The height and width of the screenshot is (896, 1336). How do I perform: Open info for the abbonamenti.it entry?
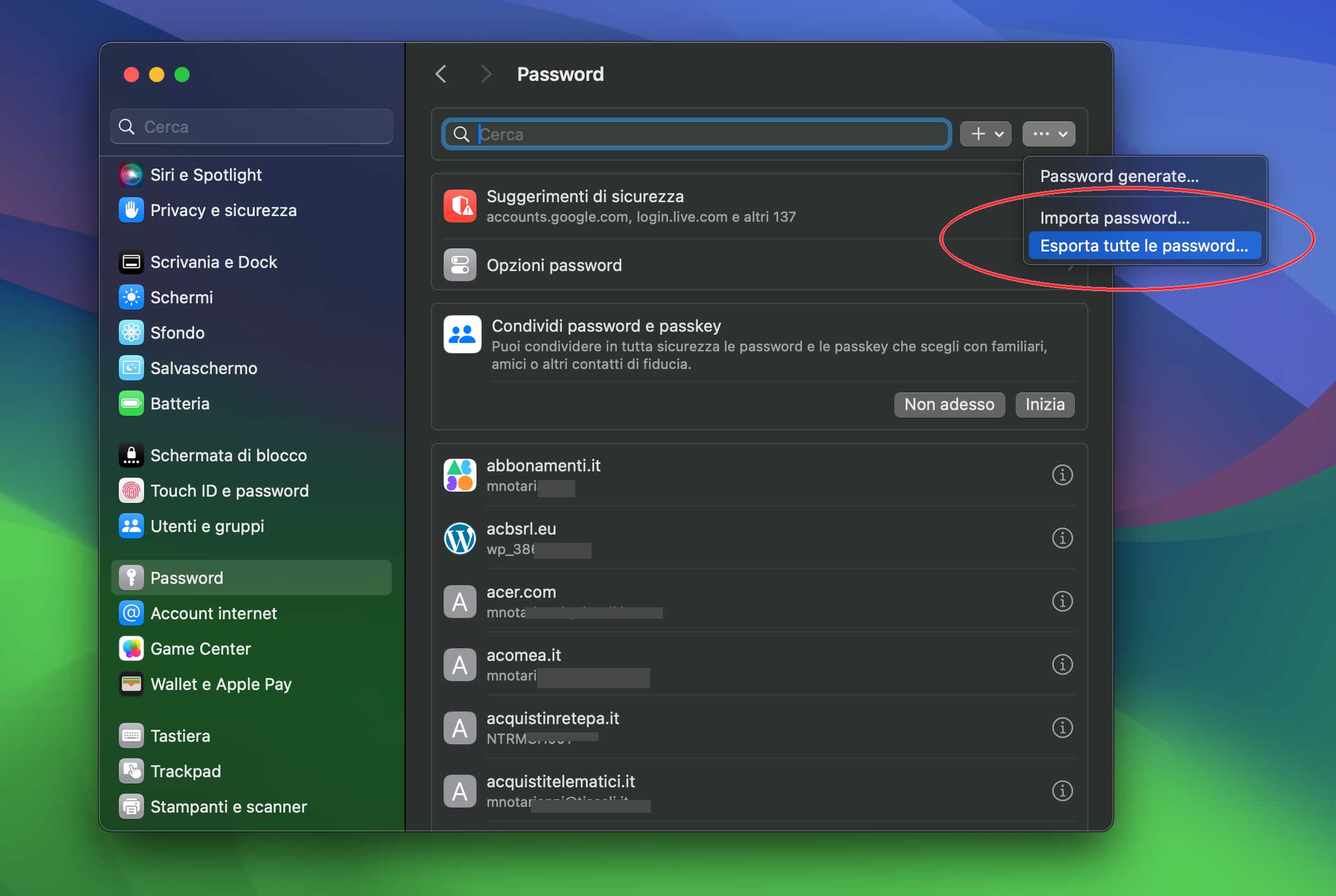(1062, 475)
